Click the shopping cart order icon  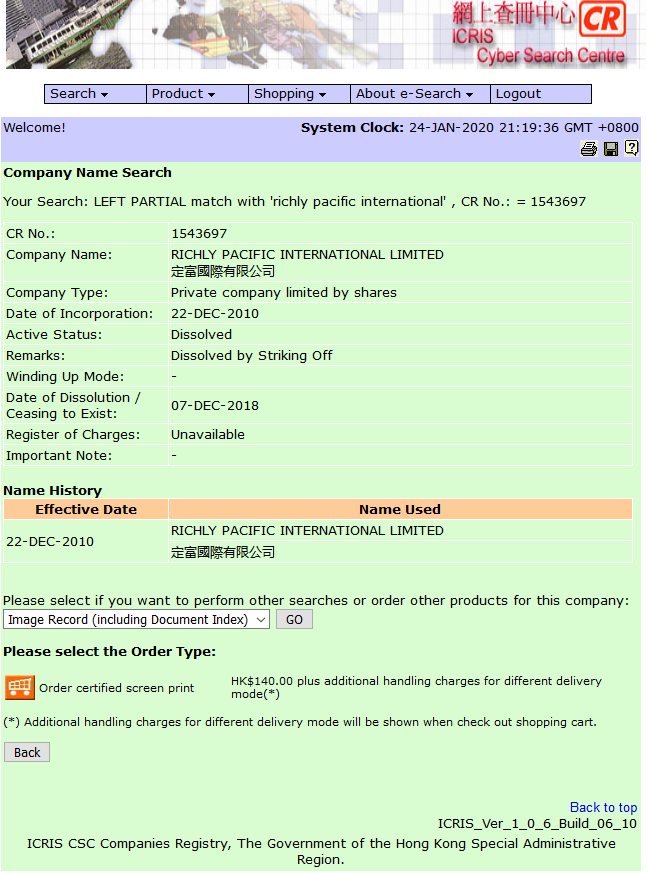coord(20,688)
